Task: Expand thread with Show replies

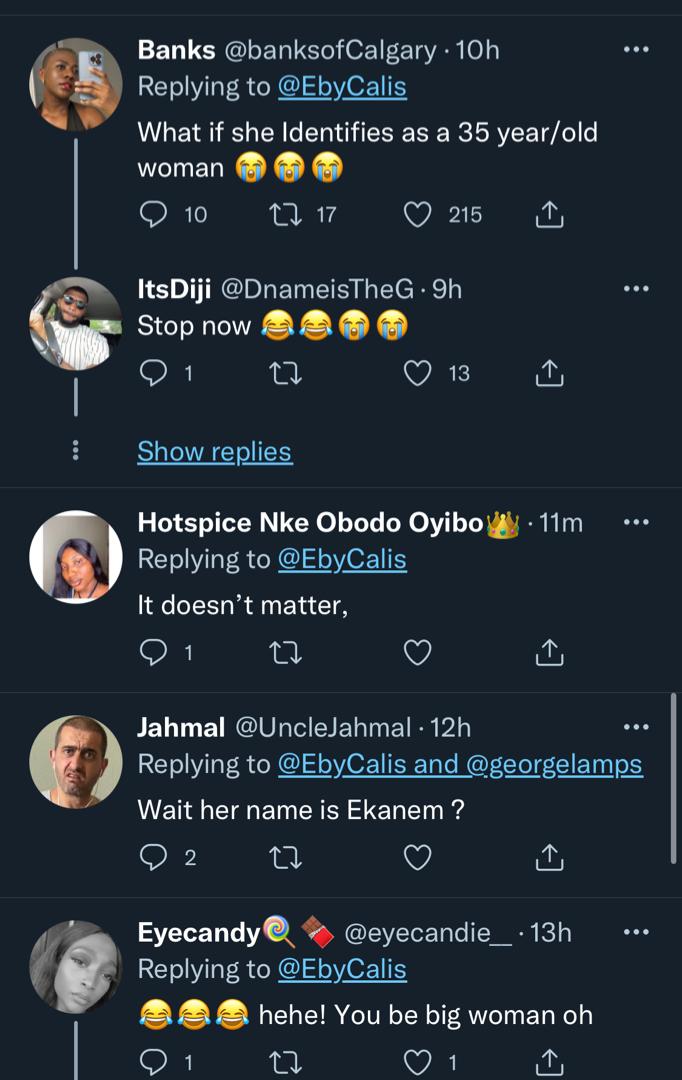Action: coord(214,452)
